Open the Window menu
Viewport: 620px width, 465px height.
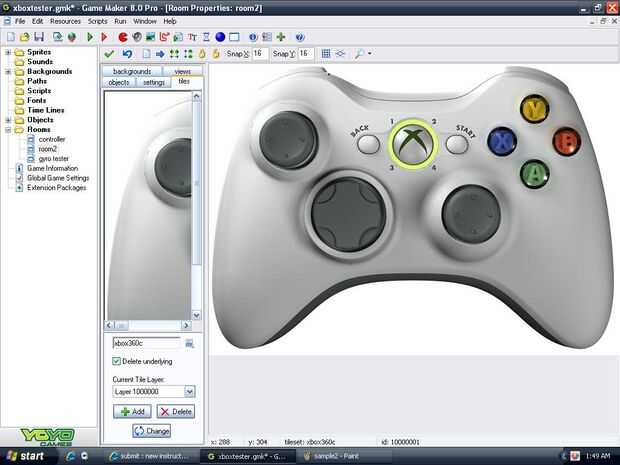tap(145, 21)
